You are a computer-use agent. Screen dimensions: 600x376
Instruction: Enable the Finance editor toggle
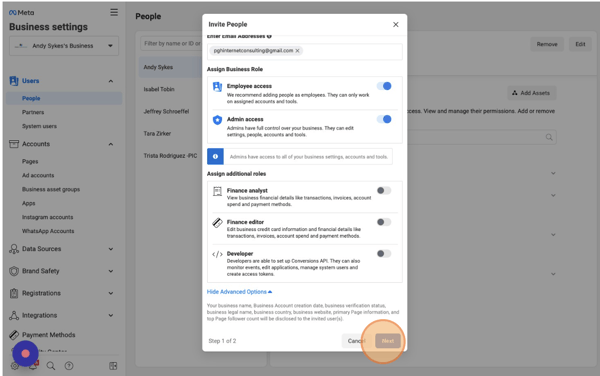(384, 222)
